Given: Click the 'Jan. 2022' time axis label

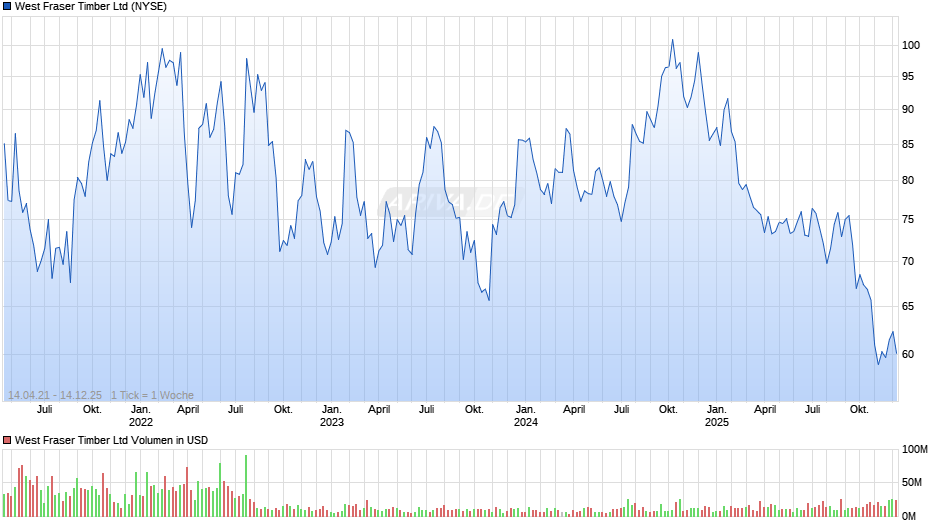Looking at the screenshot, I should (140, 416).
